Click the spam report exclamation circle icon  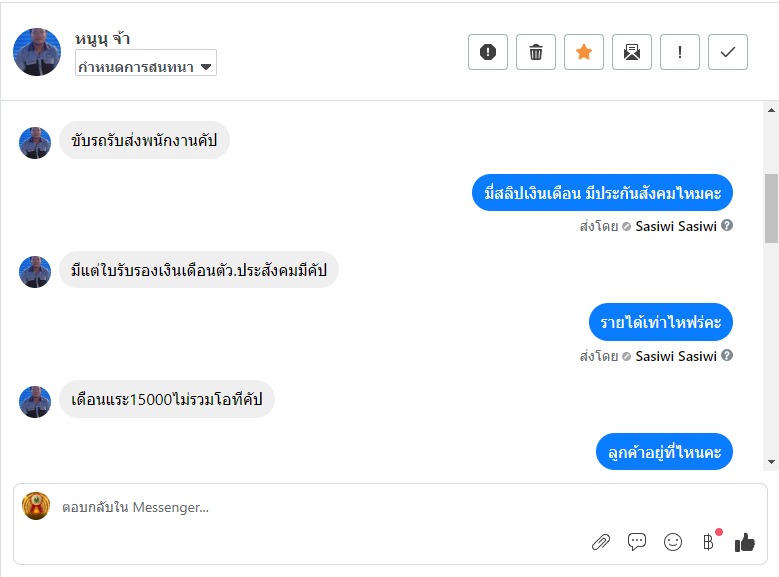(488, 52)
